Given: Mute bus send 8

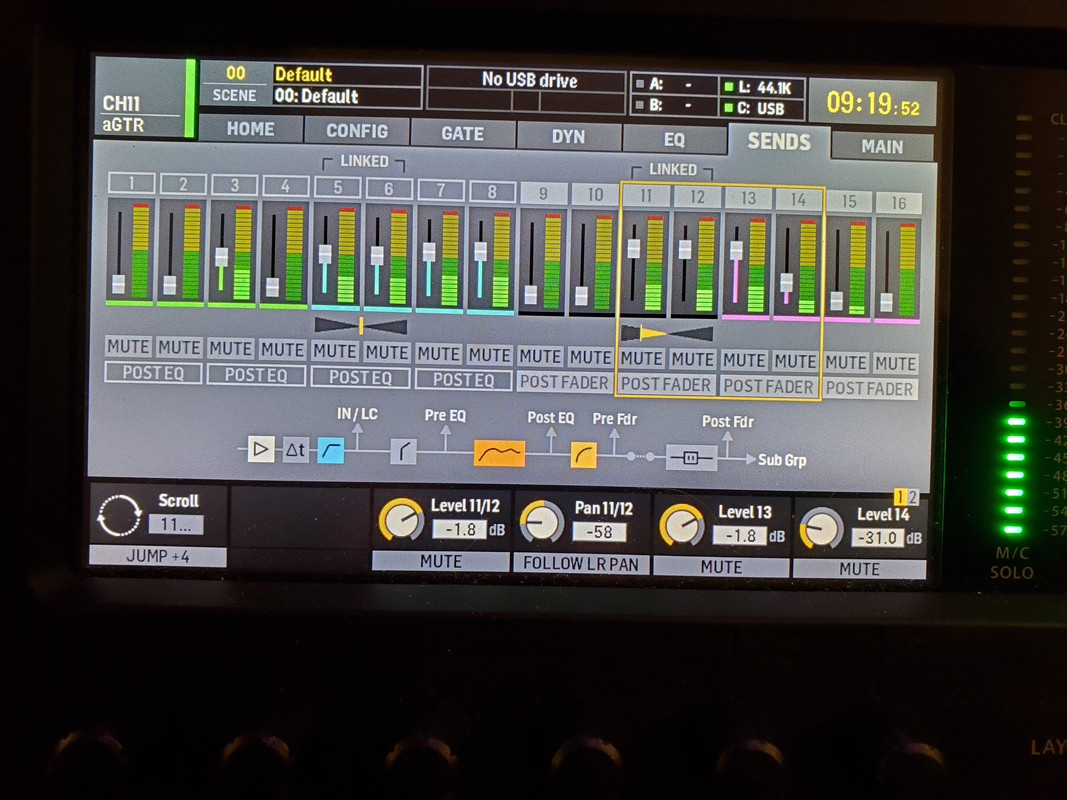Looking at the screenshot, I should point(489,355).
